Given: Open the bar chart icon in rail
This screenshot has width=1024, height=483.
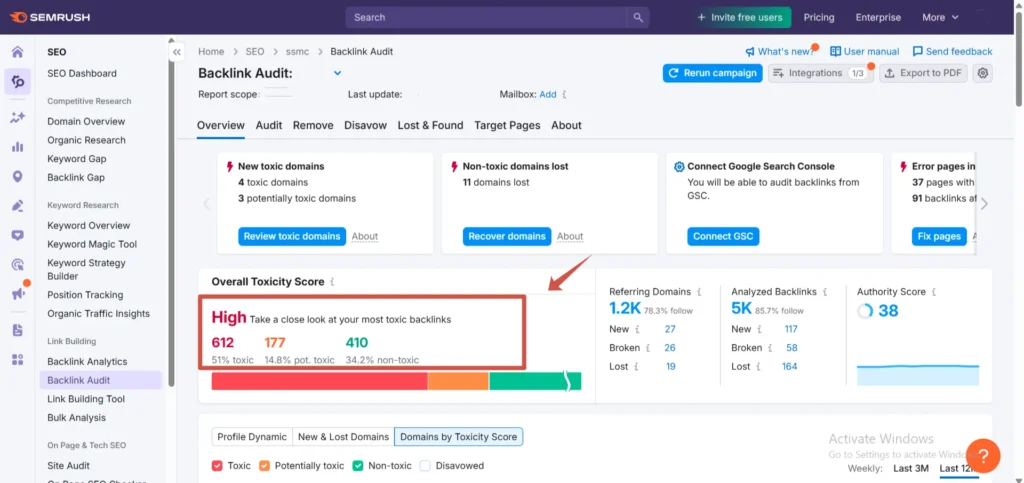Looking at the screenshot, I should (18, 147).
